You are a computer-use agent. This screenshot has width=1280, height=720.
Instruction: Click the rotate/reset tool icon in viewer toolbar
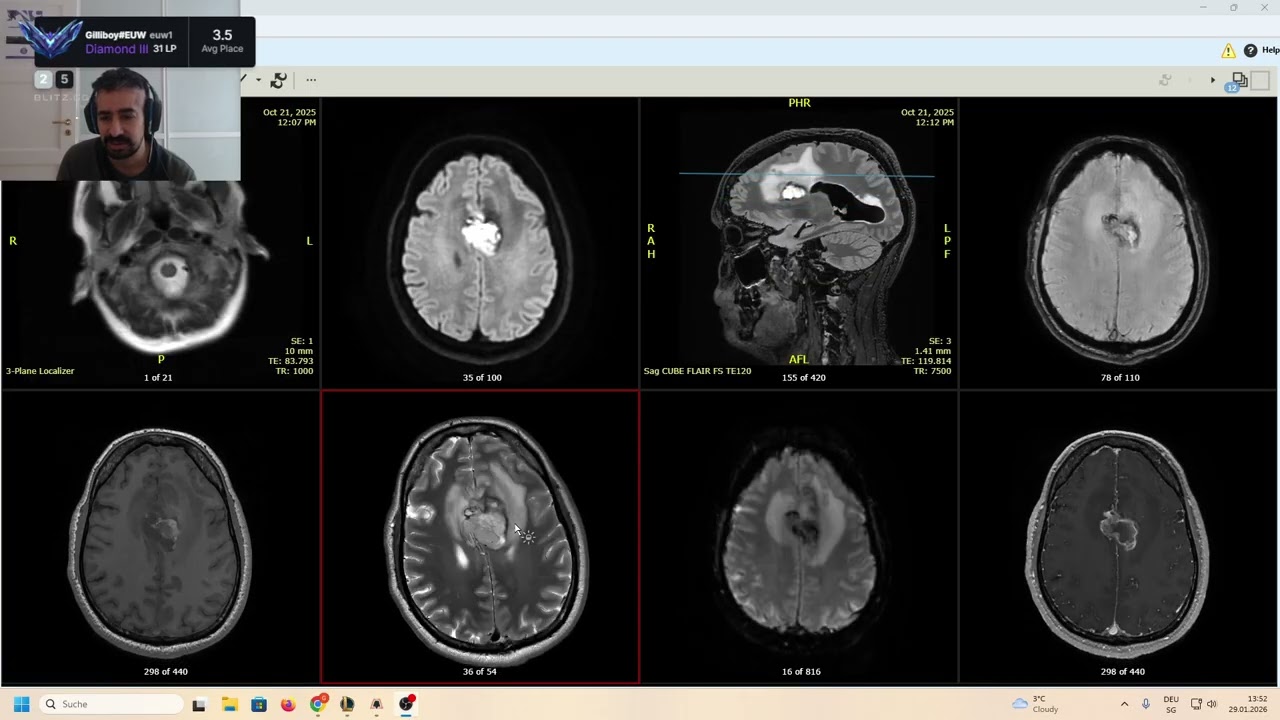click(278, 80)
